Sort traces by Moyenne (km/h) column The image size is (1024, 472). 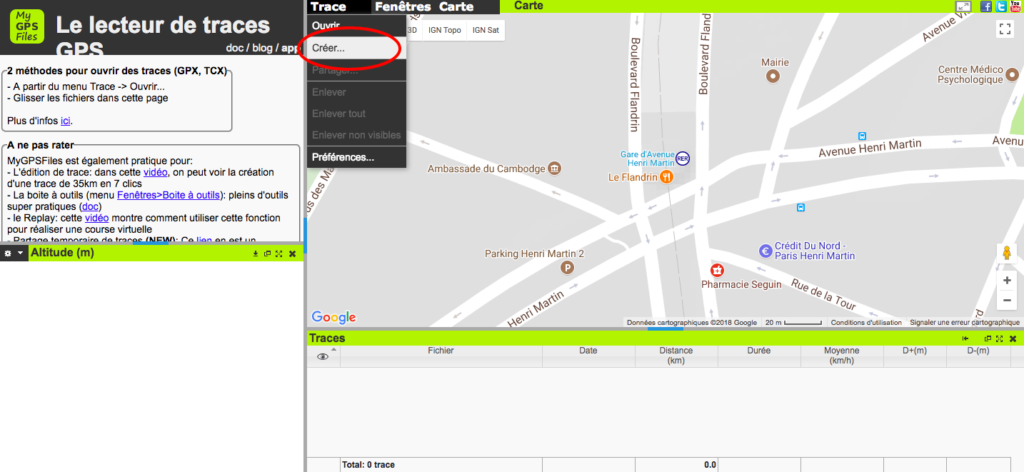[x=841, y=355]
